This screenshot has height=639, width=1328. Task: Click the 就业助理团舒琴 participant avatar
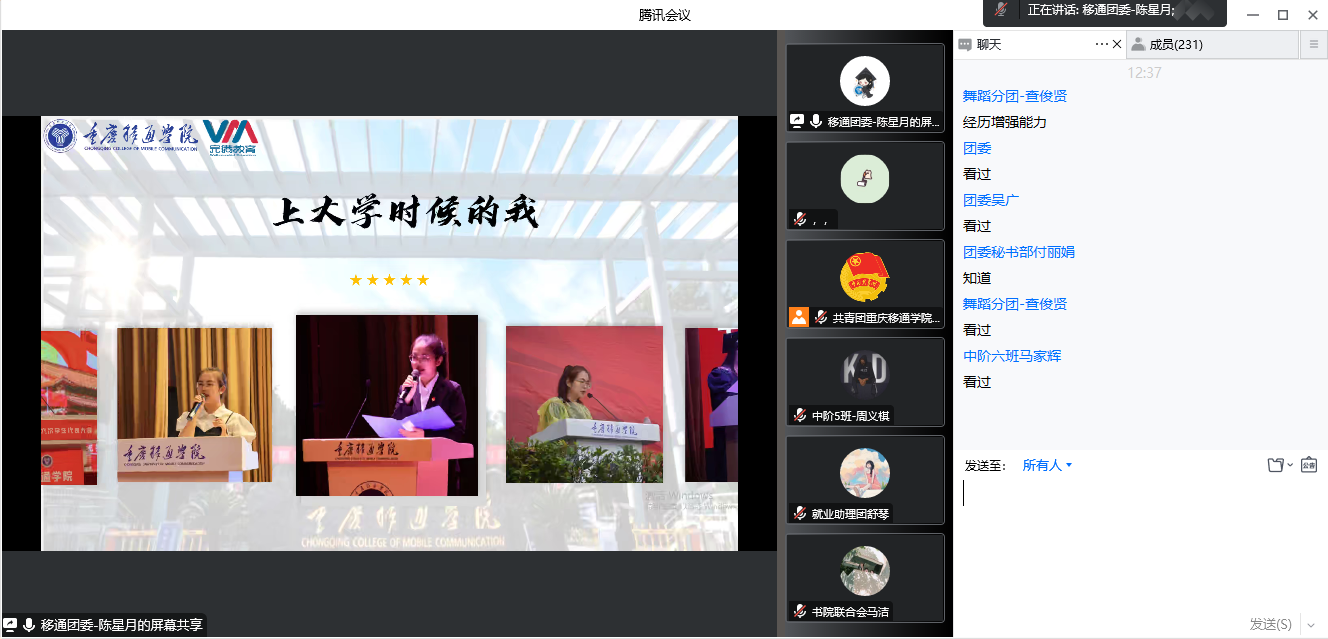[x=865, y=472]
